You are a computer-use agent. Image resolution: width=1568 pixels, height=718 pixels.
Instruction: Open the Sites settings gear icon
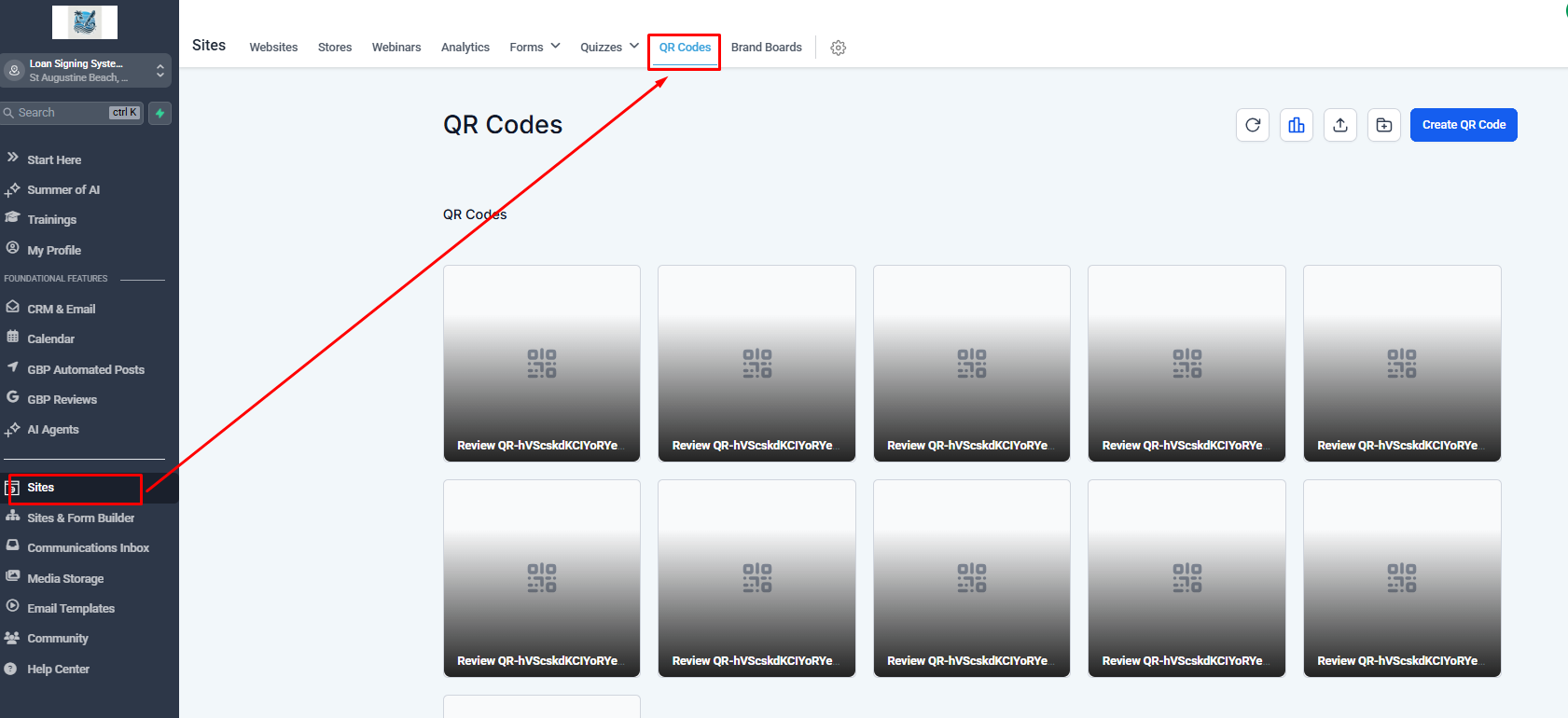coord(839,48)
